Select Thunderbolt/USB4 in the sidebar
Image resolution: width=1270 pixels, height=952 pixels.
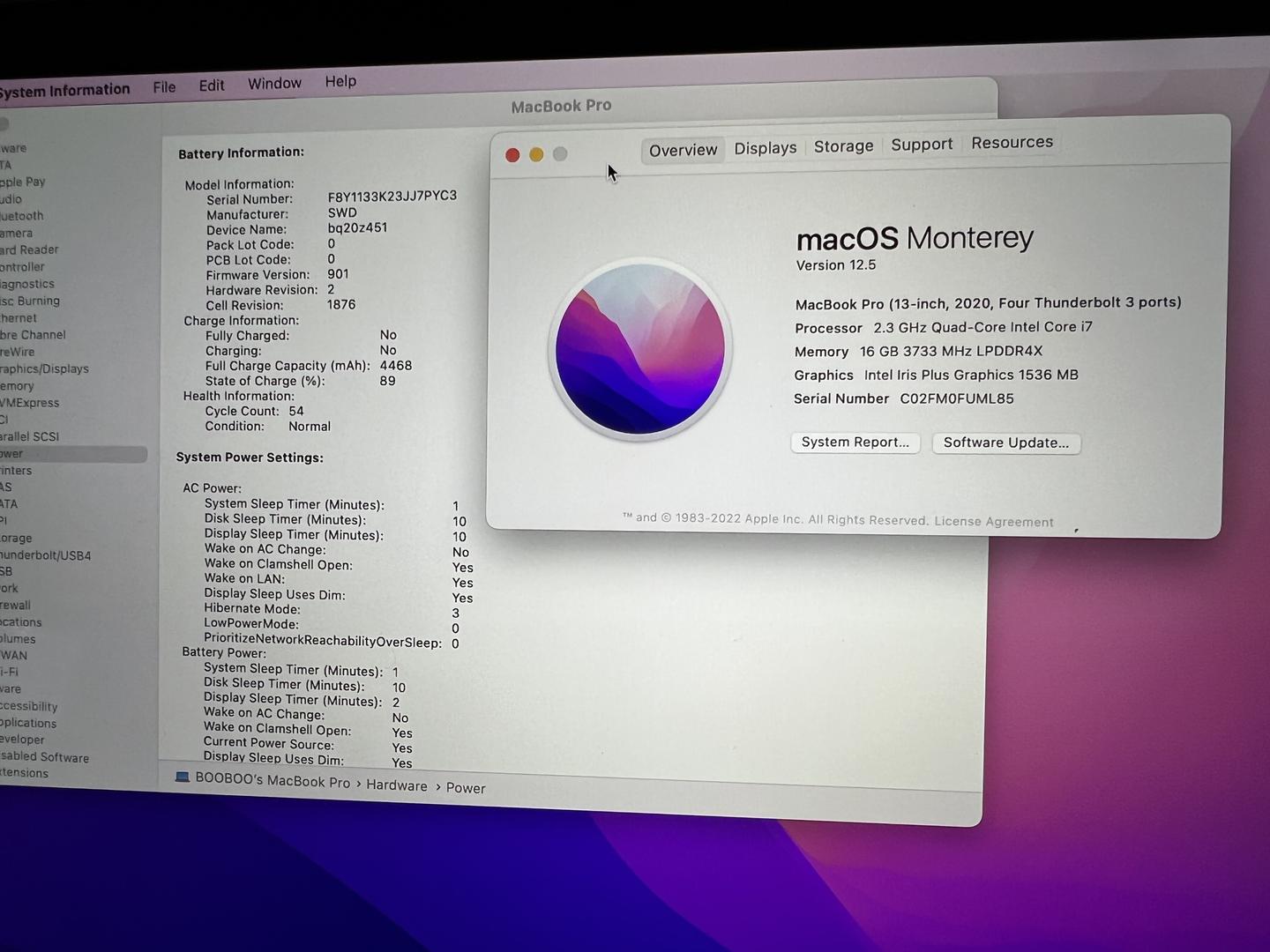pyautogui.click(x=46, y=555)
